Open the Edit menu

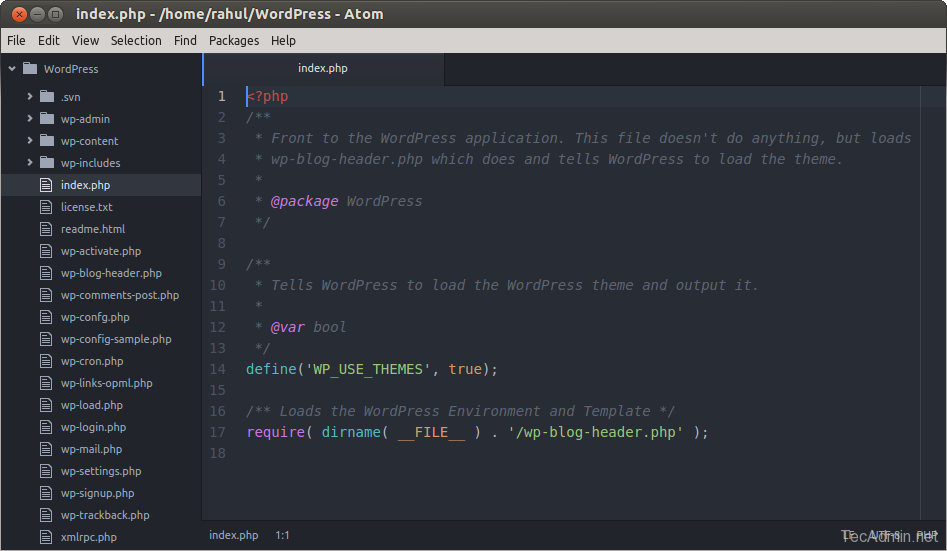click(x=48, y=40)
